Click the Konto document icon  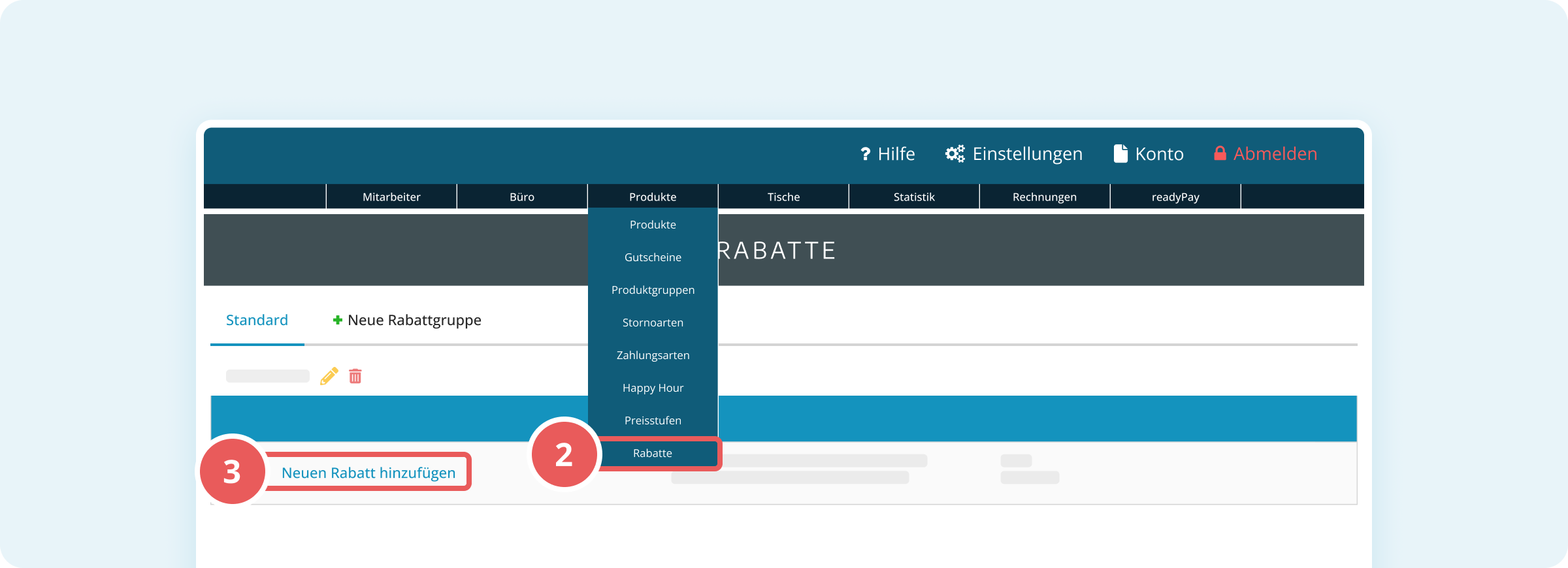(1120, 153)
